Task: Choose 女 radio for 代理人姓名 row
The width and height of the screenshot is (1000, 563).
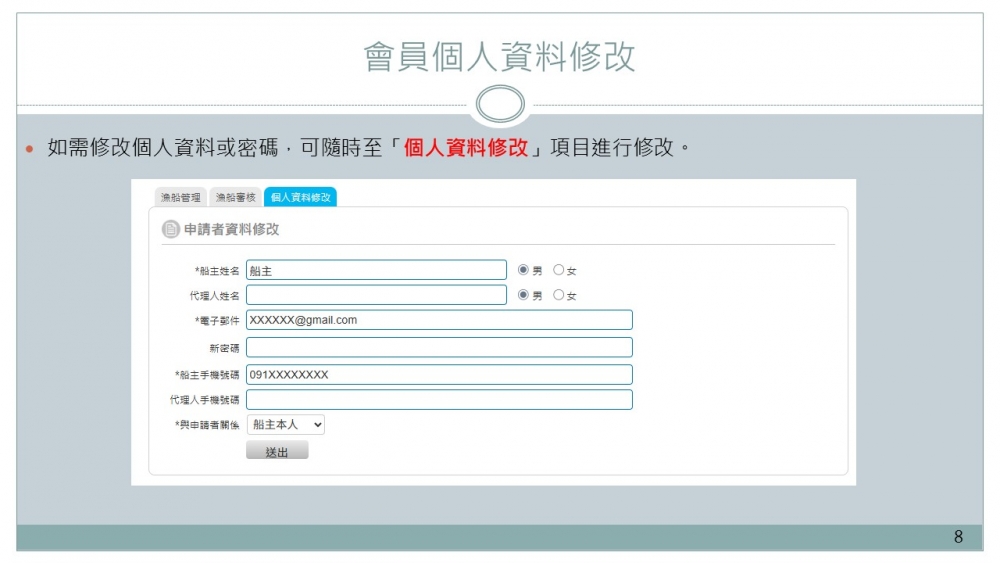Action: click(x=559, y=295)
